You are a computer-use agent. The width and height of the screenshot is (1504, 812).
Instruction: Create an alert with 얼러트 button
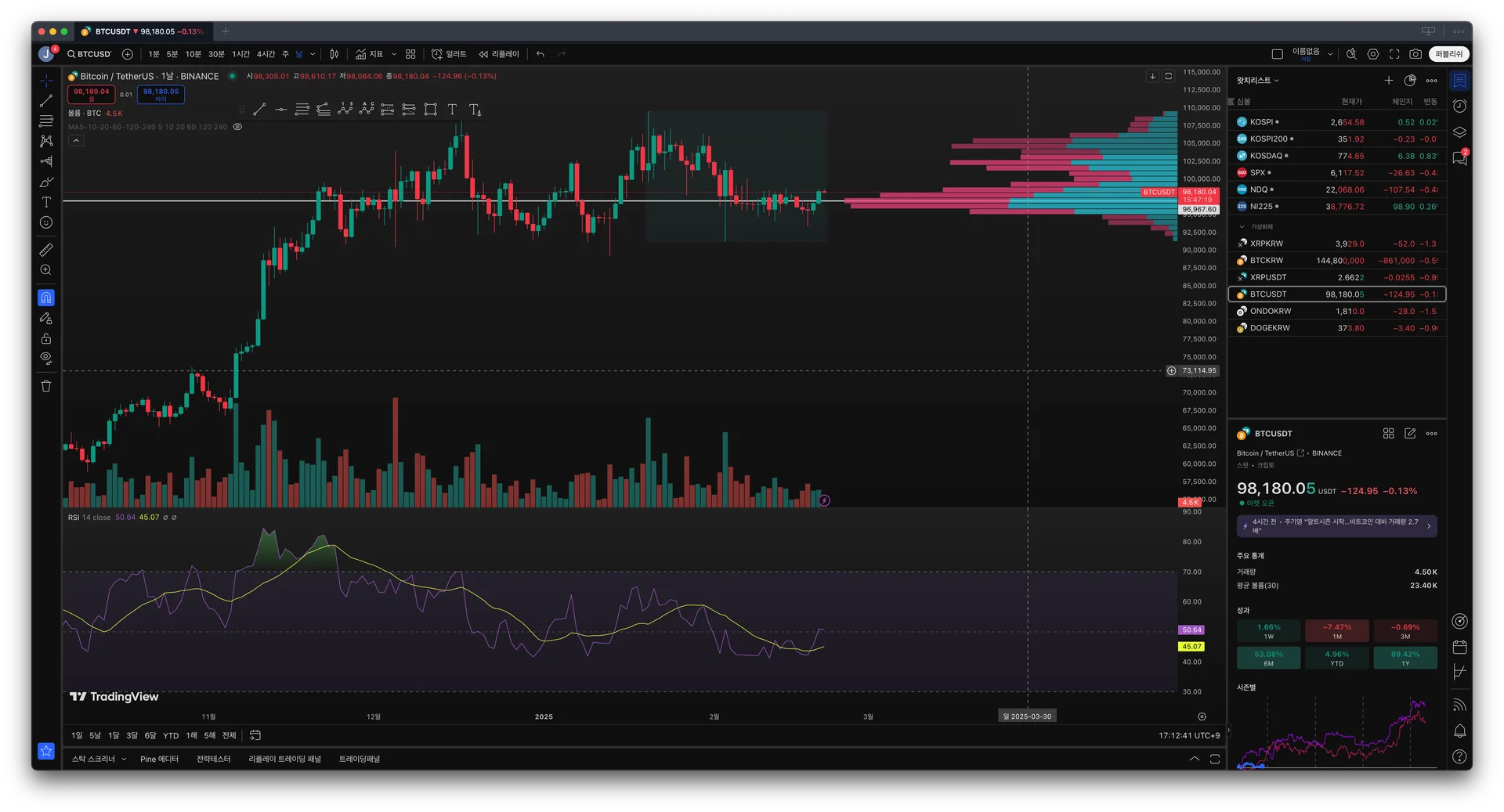(x=449, y=54)
